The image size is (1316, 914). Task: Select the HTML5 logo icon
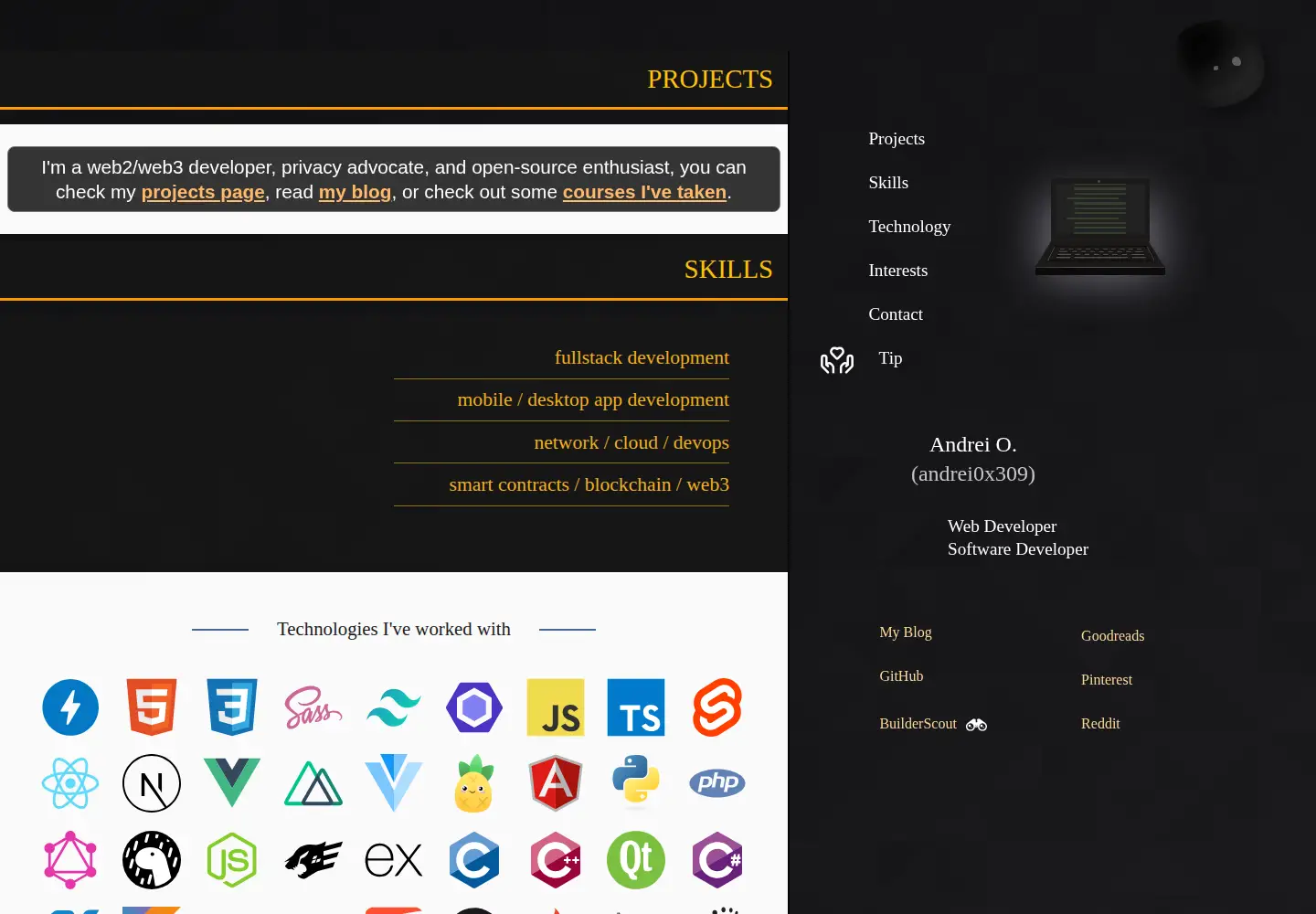[152, 707]
